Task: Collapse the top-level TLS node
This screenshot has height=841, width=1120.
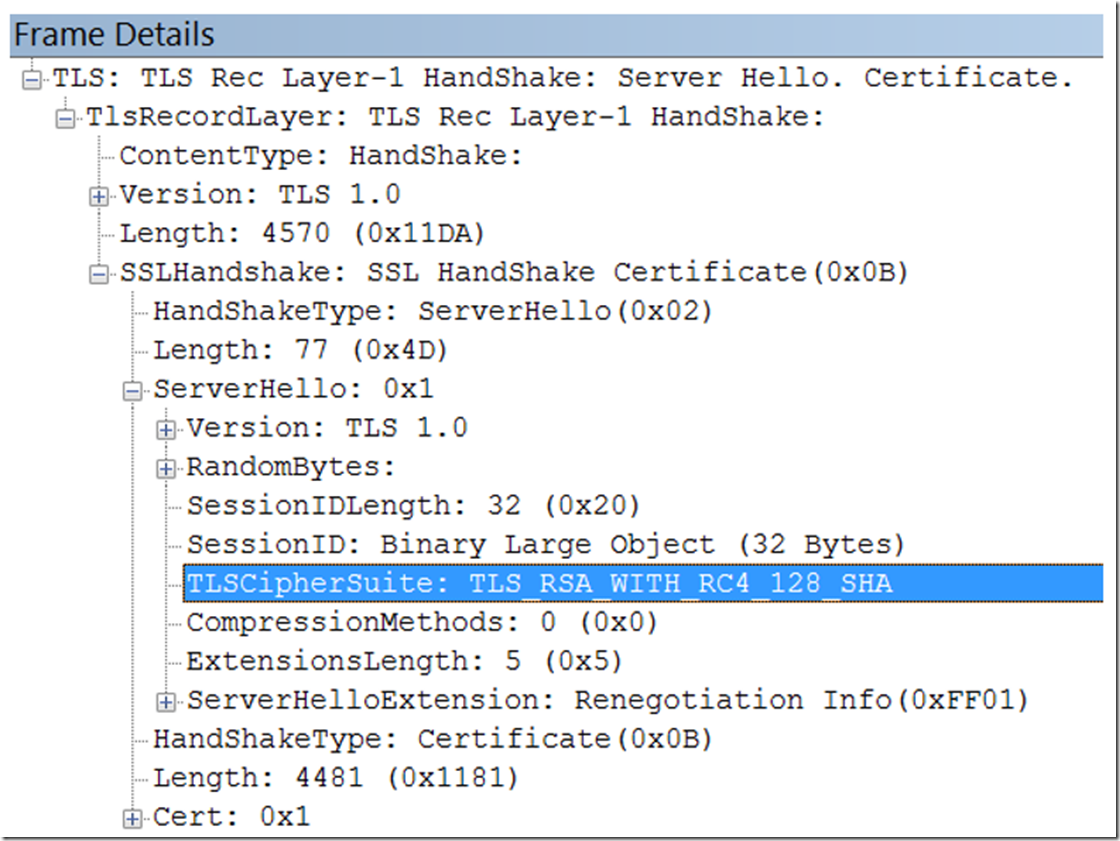Action: (x=34, y=78)
